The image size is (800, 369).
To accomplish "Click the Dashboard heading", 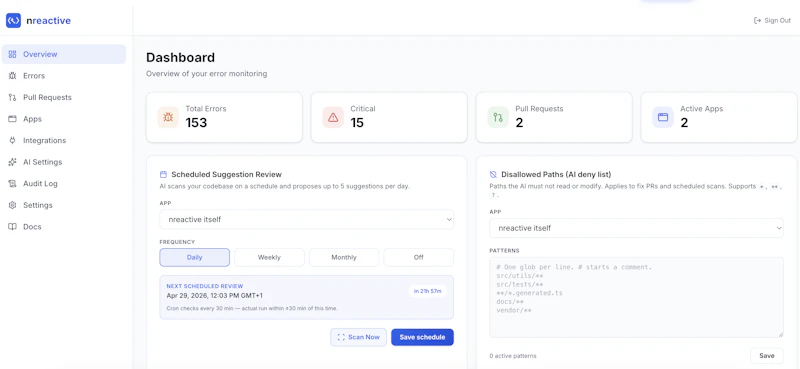I will coord(181,57).
